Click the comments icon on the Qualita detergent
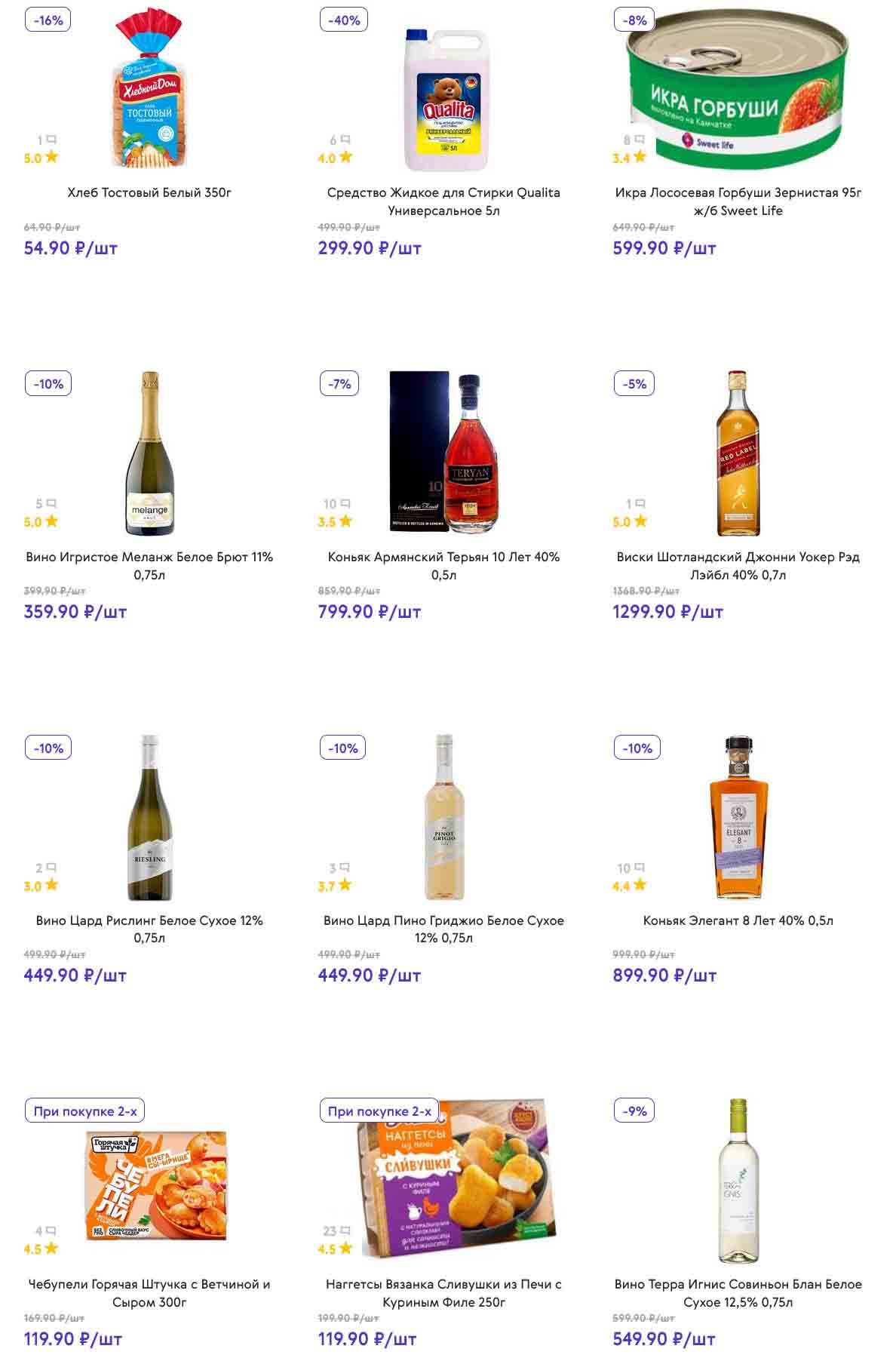 [x=345, y=140]
